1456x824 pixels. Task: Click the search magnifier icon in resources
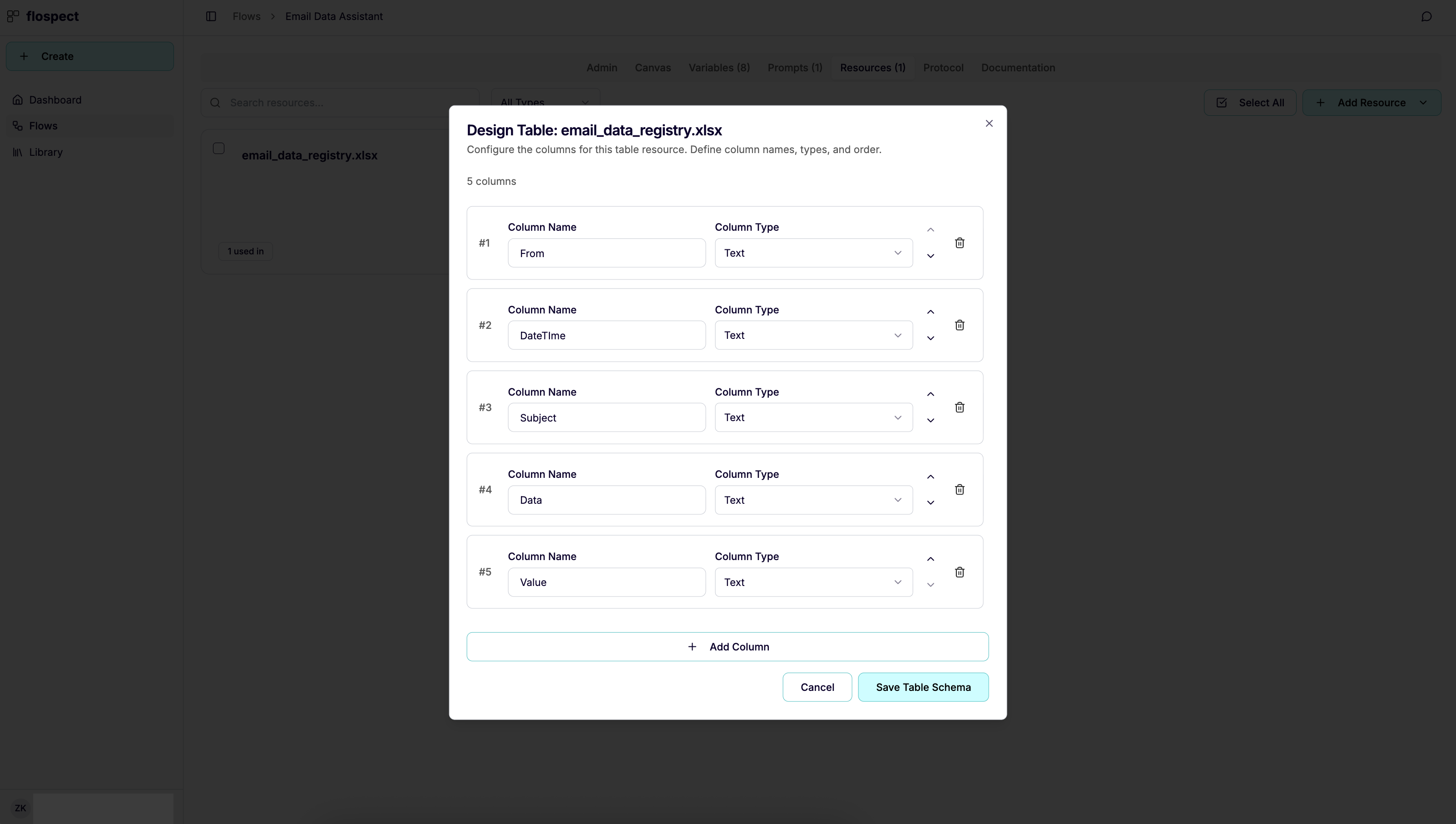pyautogui.click(x=216, y=103)
